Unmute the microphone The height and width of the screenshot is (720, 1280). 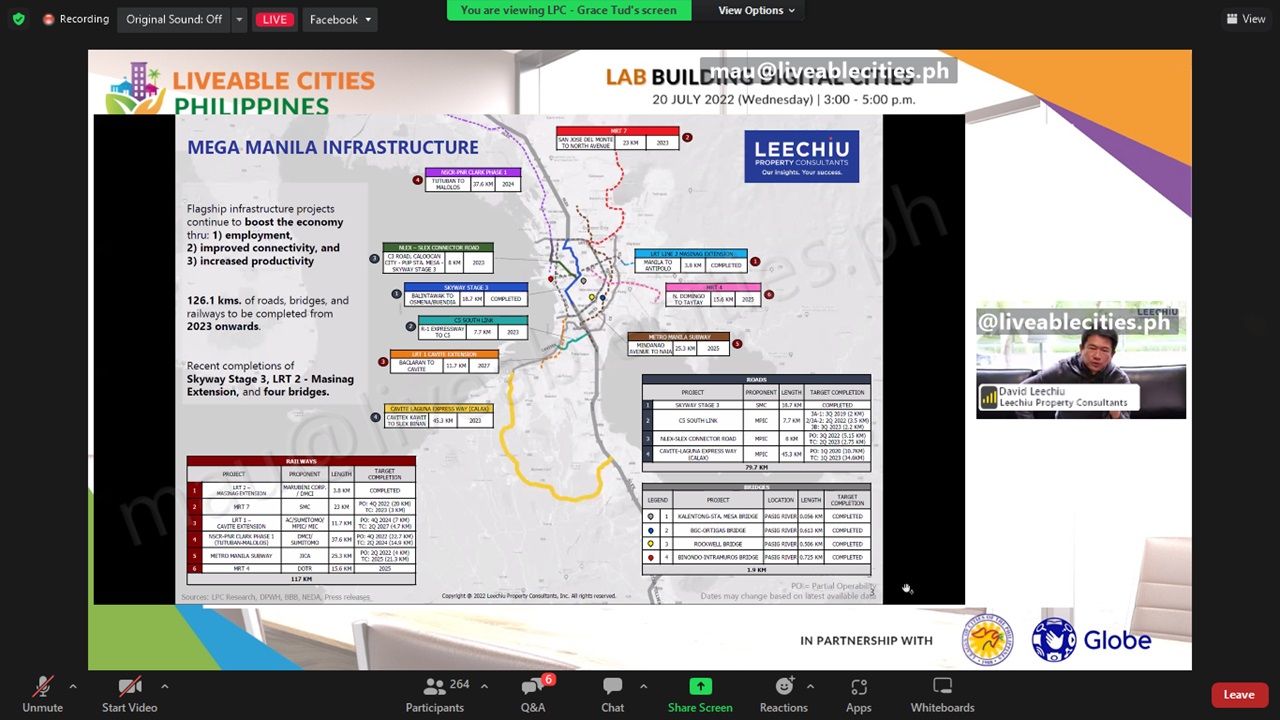(42, 695)
